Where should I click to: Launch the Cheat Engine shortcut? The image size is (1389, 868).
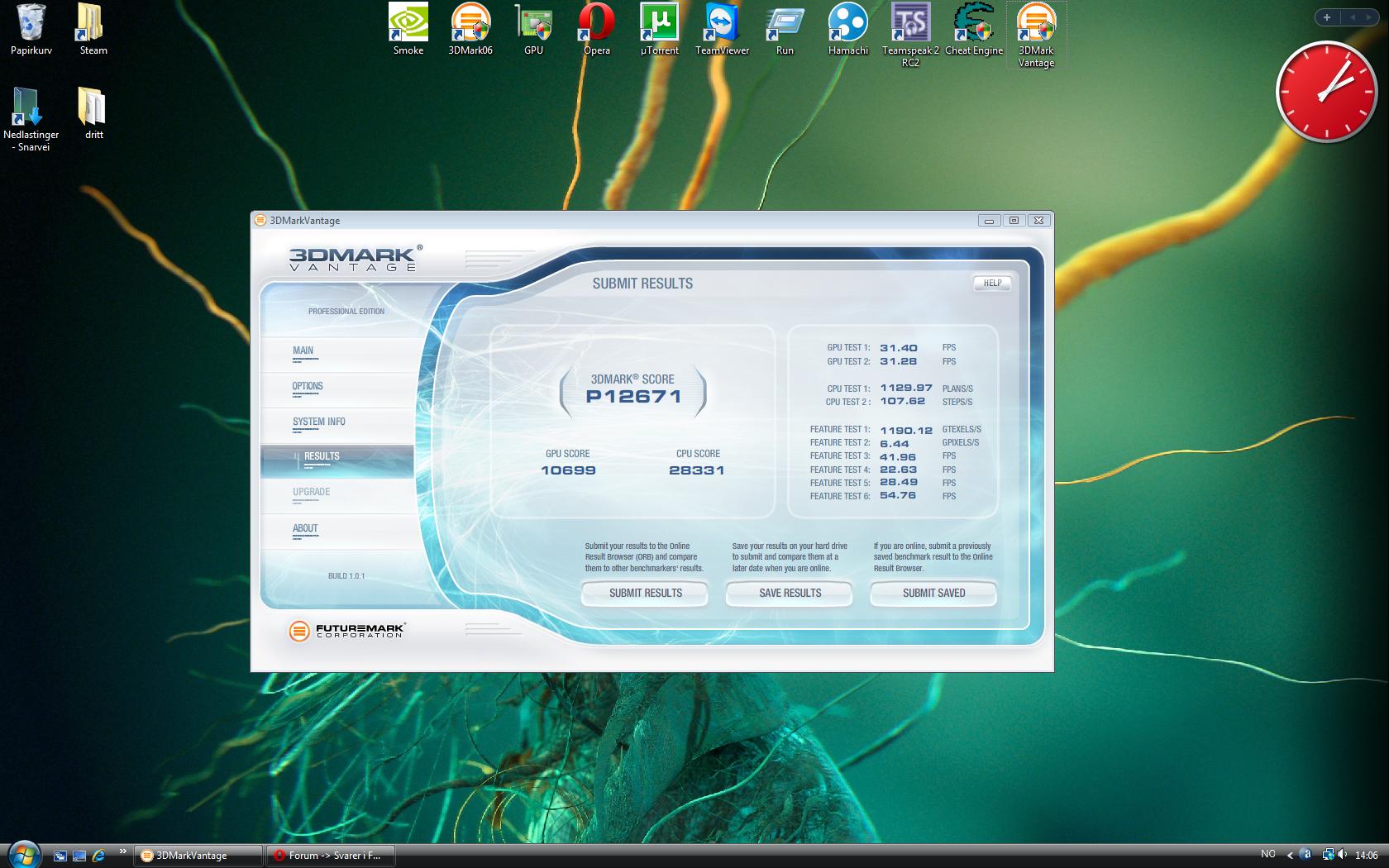click(x=974, y=30)
